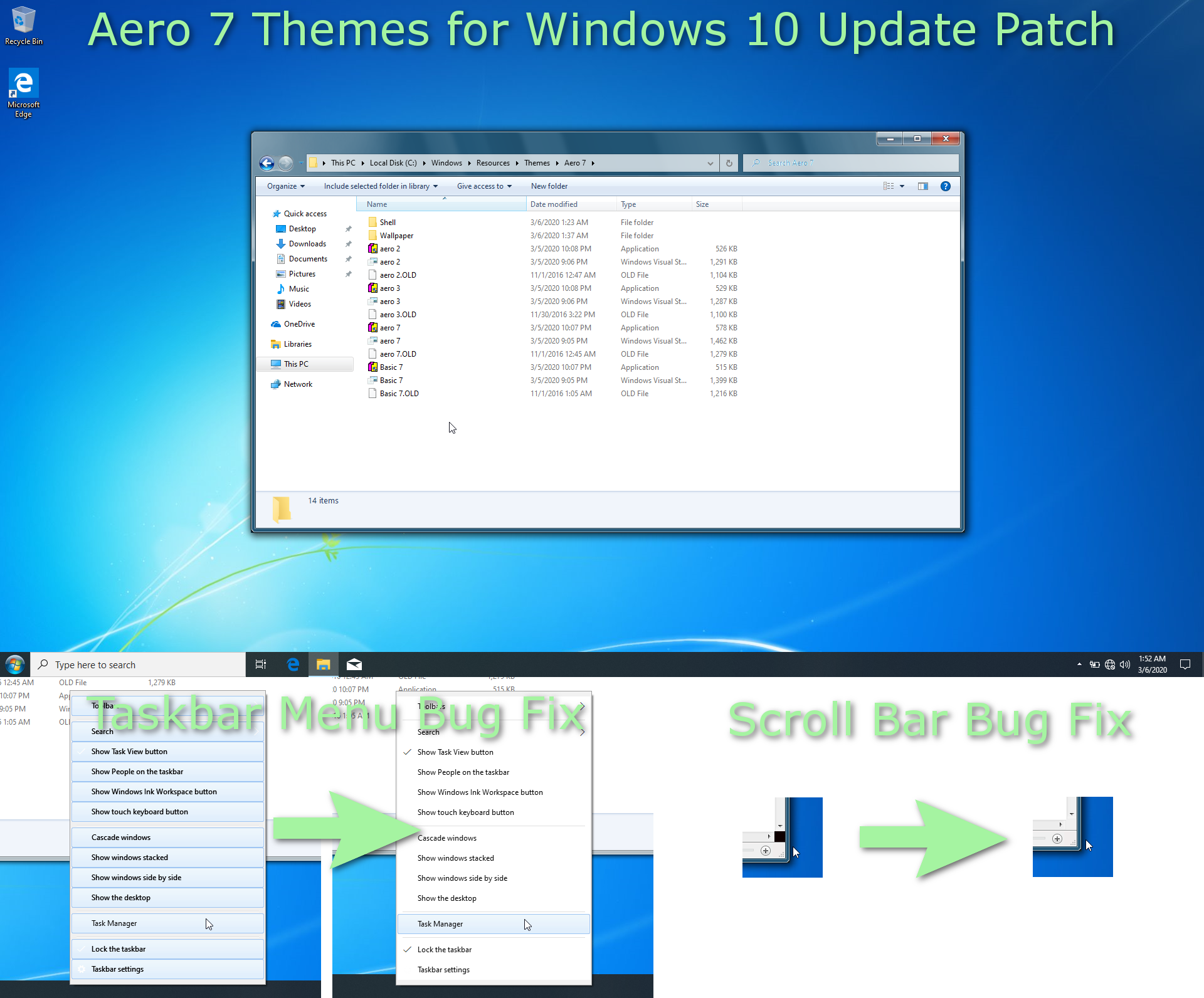Click the Search Aero 7 field
Viewport: 1204px width, 998px height.
851,163
